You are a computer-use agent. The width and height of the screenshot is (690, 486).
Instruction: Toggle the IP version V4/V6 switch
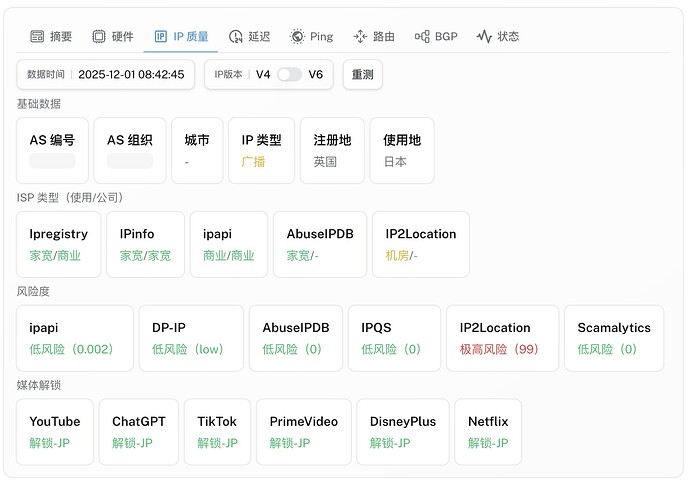pyautogui.click(x=289, y=74)
